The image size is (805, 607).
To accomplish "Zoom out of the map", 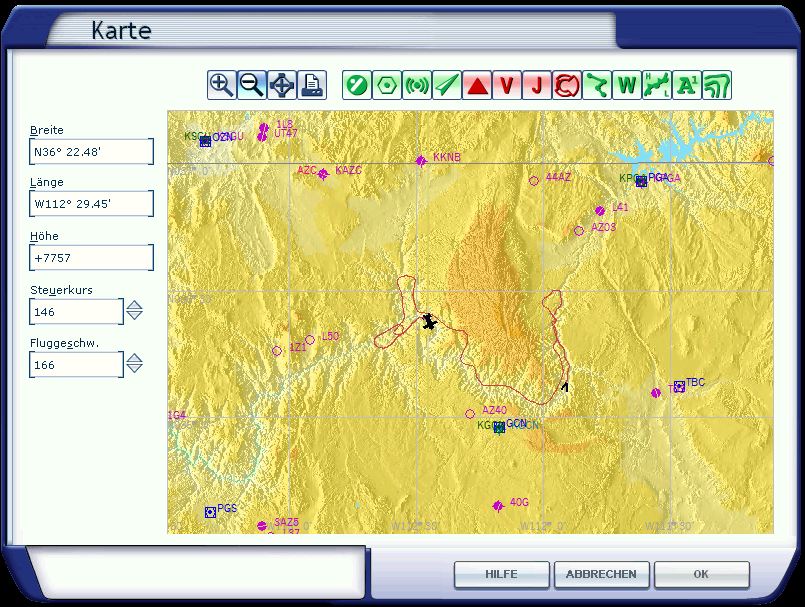I will pos(252,85).
